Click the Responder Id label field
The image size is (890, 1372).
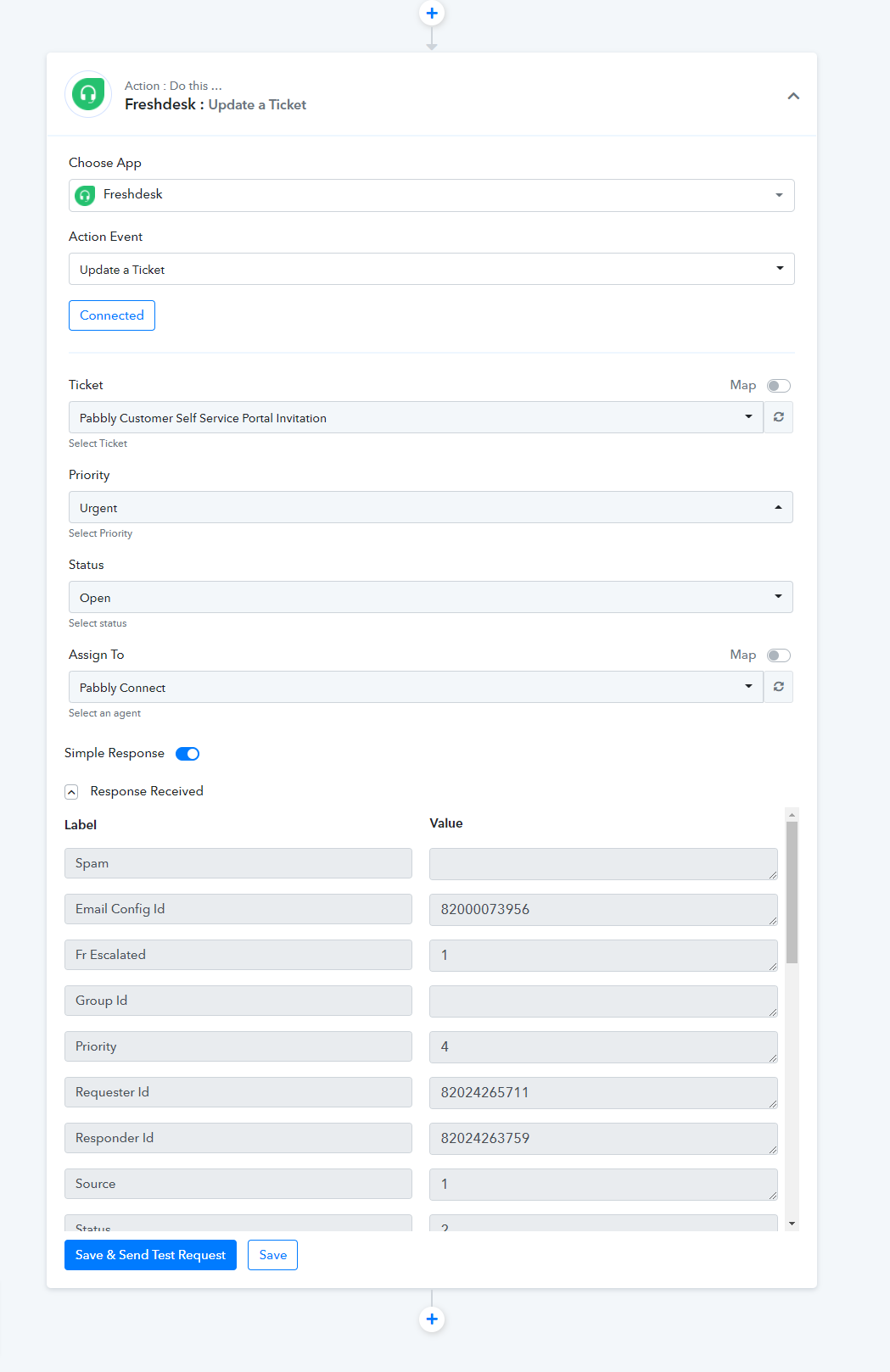(238, 1138)
